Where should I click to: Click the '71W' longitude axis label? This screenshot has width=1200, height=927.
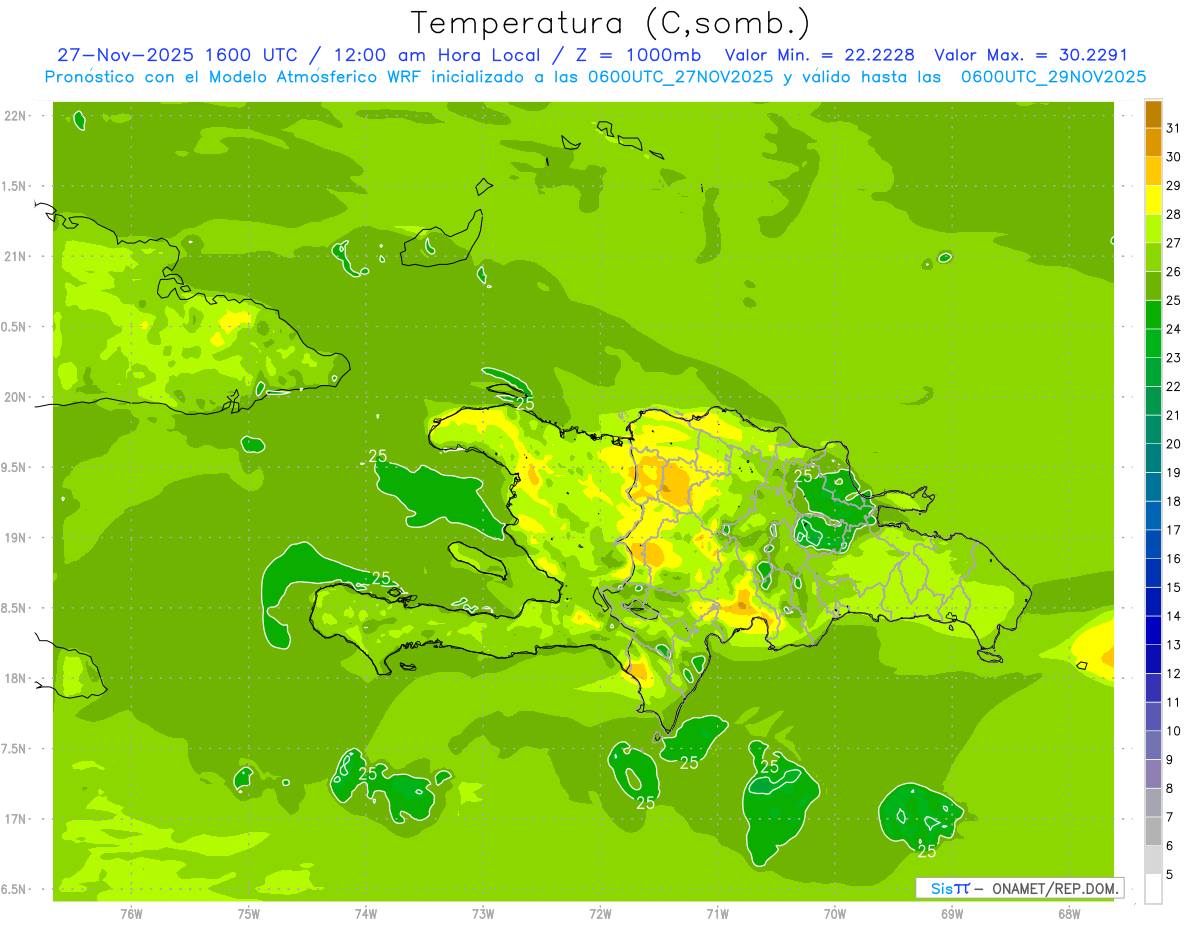[717, 913]
